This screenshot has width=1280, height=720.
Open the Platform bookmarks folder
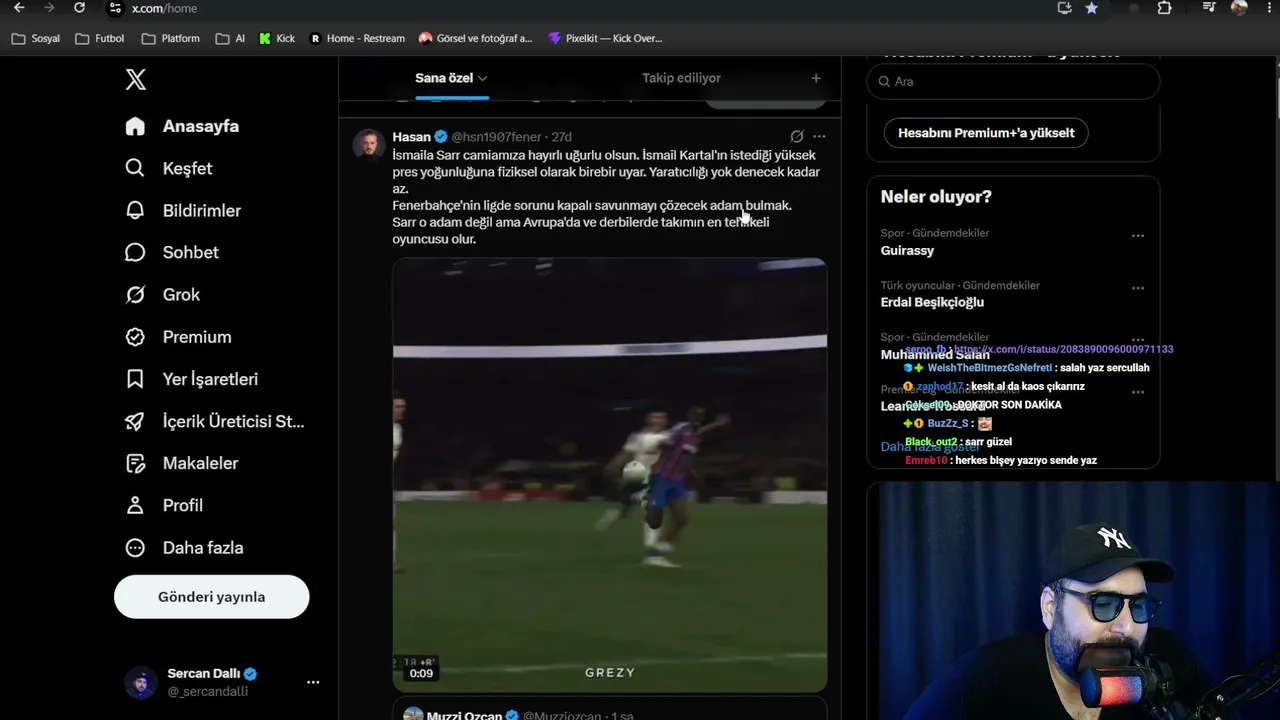click(171, 39)
